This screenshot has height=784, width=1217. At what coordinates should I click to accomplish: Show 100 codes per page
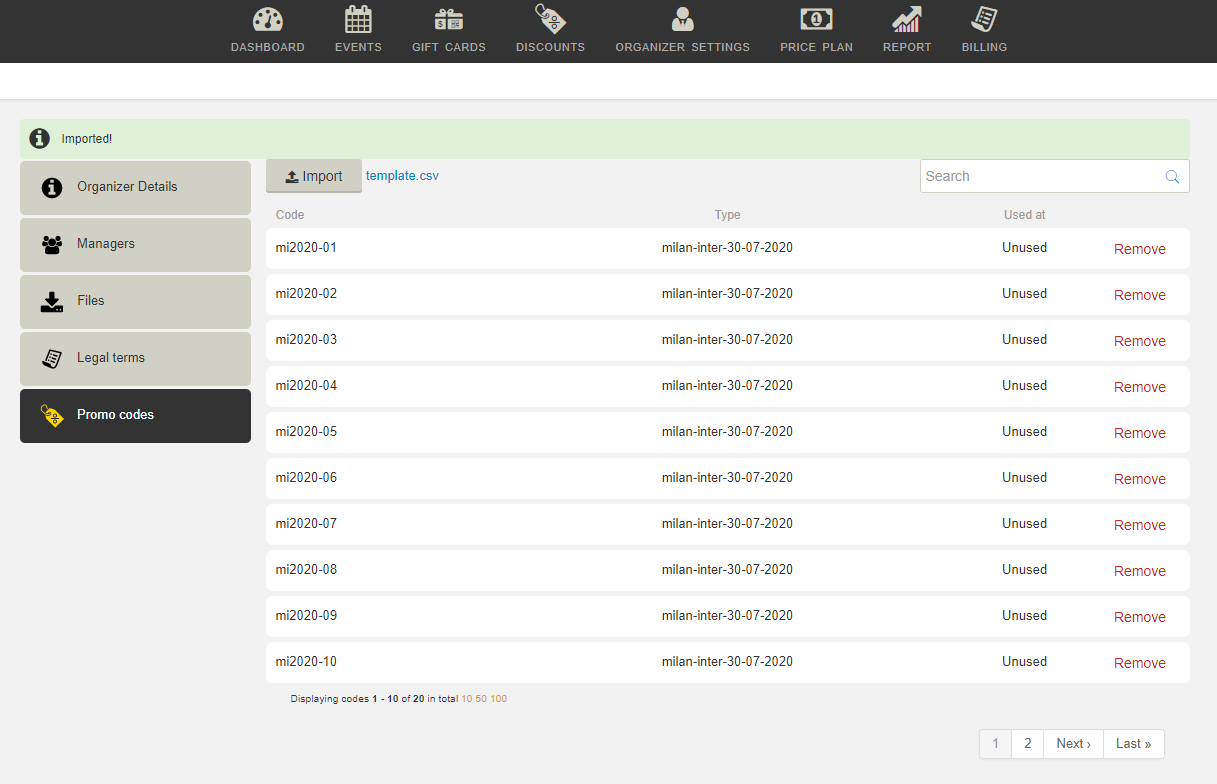coord(498,699)
